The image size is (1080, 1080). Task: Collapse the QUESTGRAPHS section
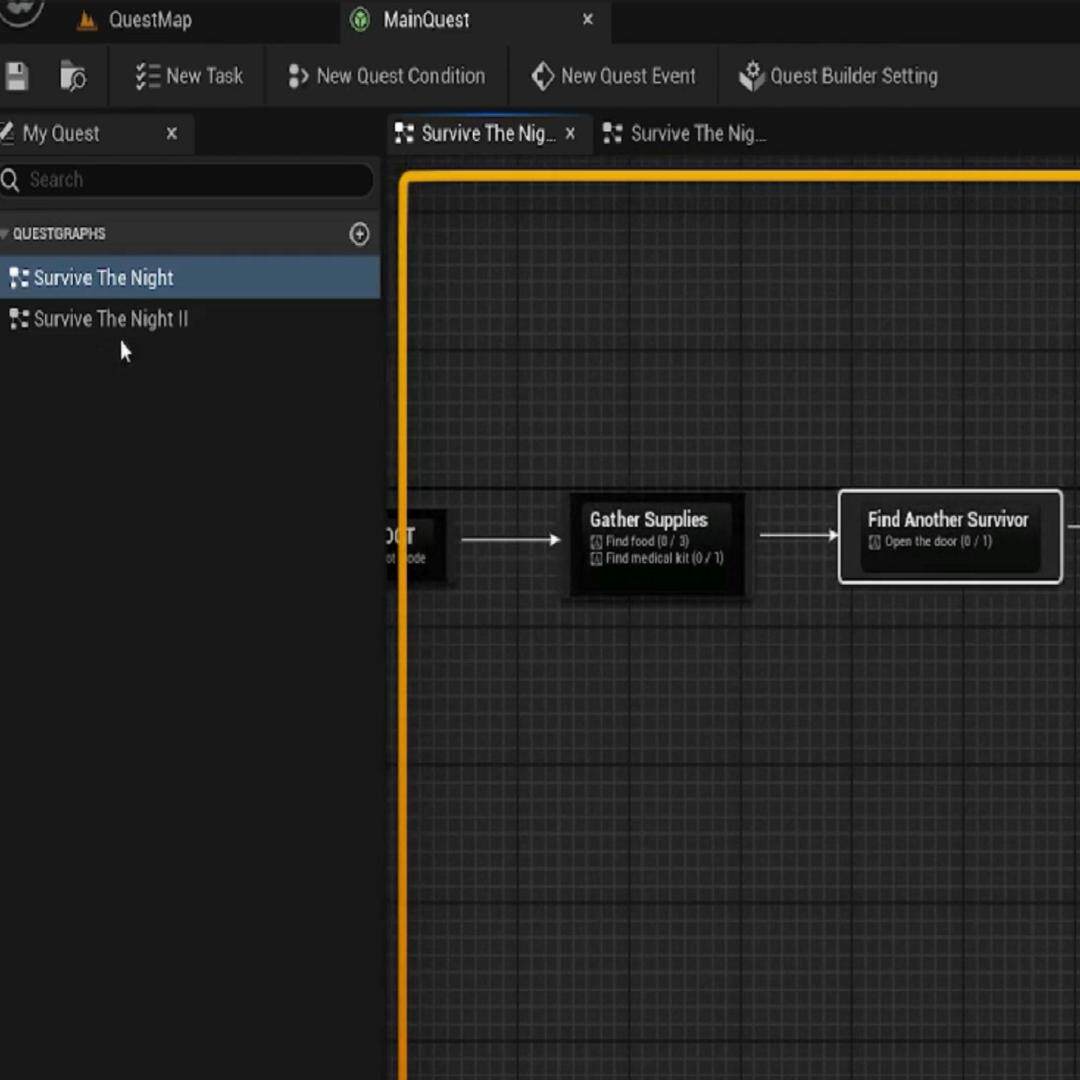6,234
